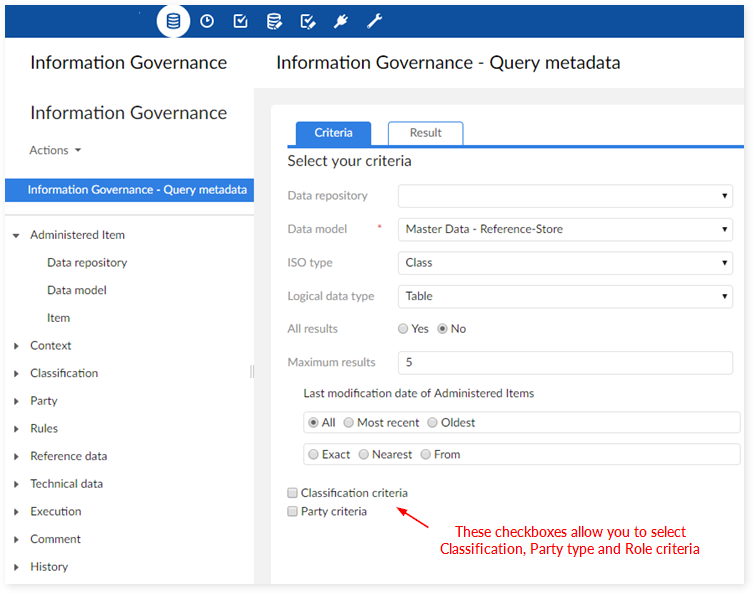Select Yes for All results
The width and height of the screenshot is (753, 593).
[403, 329]
